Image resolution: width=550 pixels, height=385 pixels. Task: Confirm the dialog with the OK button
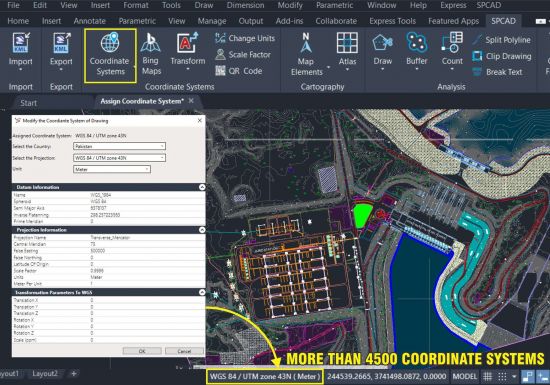pos(142,351)
